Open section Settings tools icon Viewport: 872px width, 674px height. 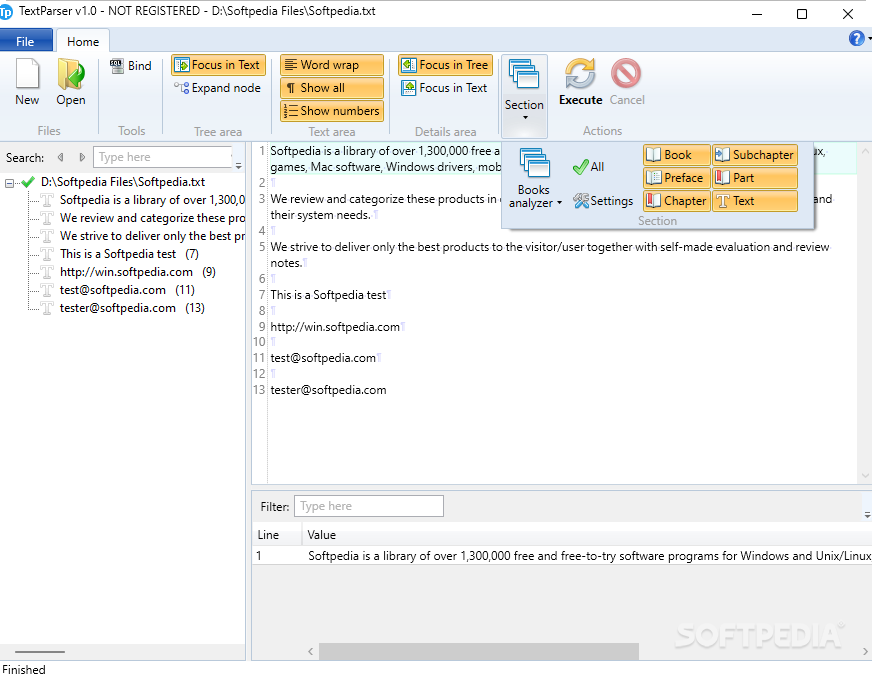click(603, 201)
